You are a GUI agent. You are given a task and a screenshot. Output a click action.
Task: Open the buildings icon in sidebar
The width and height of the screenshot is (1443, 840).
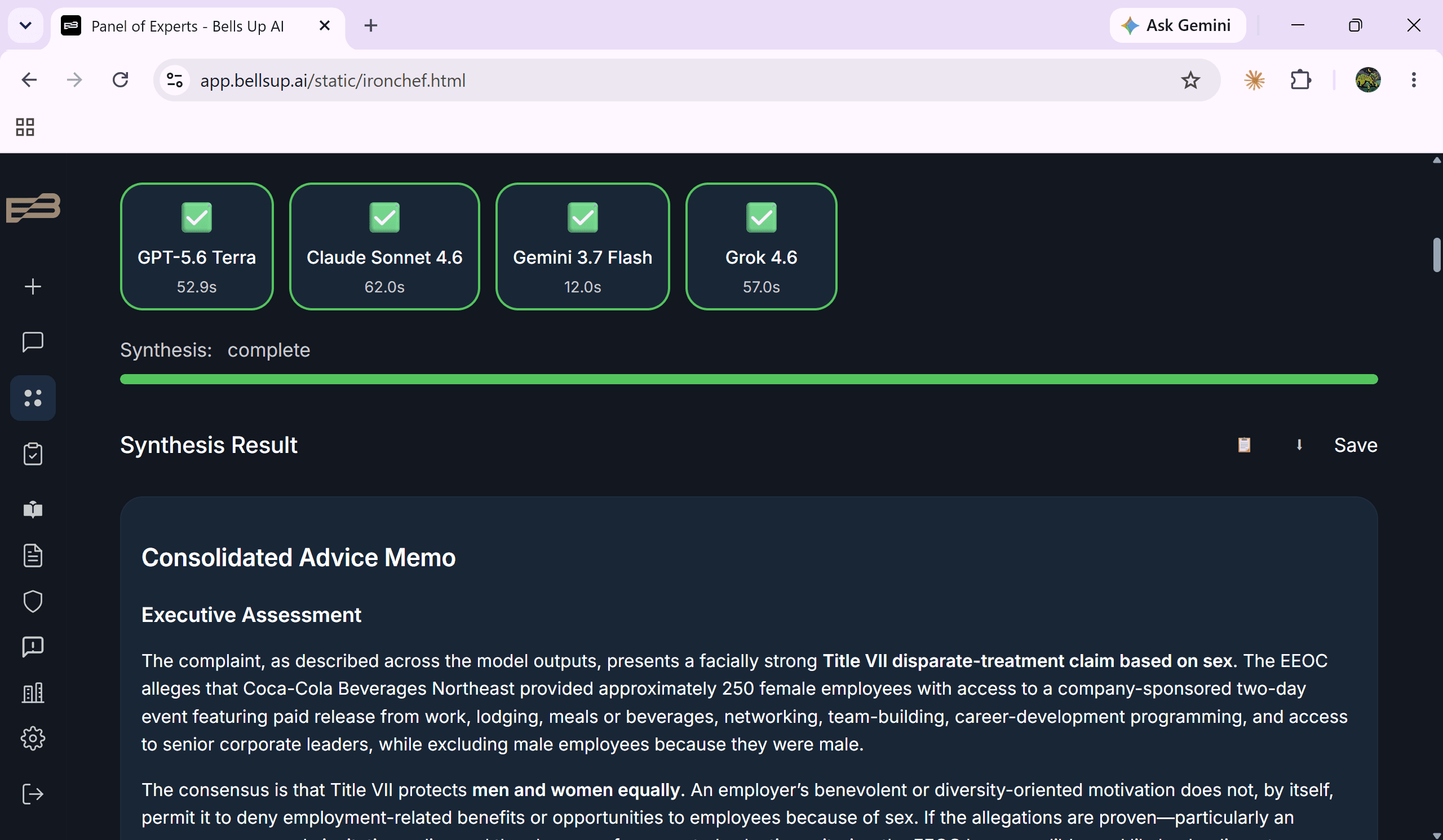tap(33, 693)
